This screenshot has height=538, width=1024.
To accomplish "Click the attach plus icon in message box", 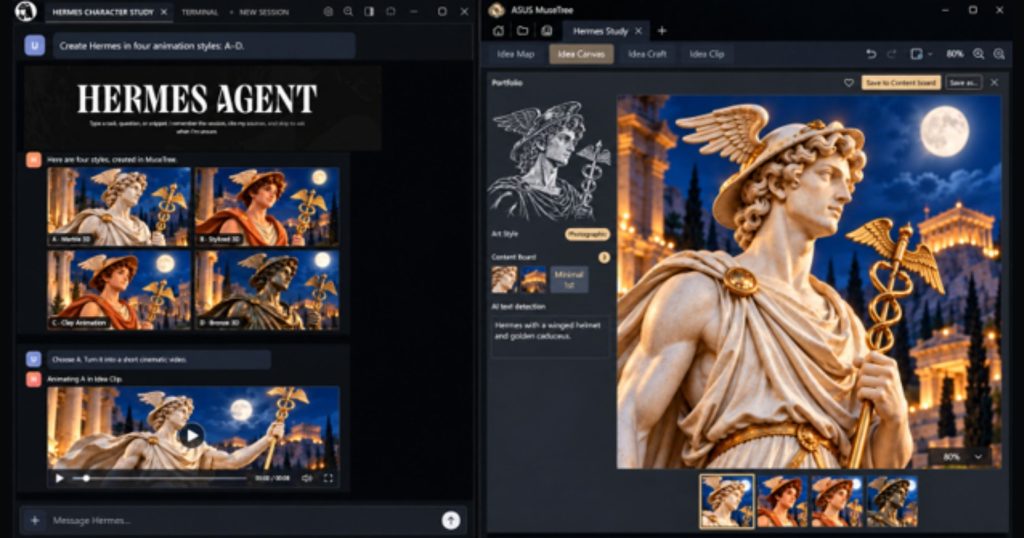I will pyautogui.click(x=35, y=520).
